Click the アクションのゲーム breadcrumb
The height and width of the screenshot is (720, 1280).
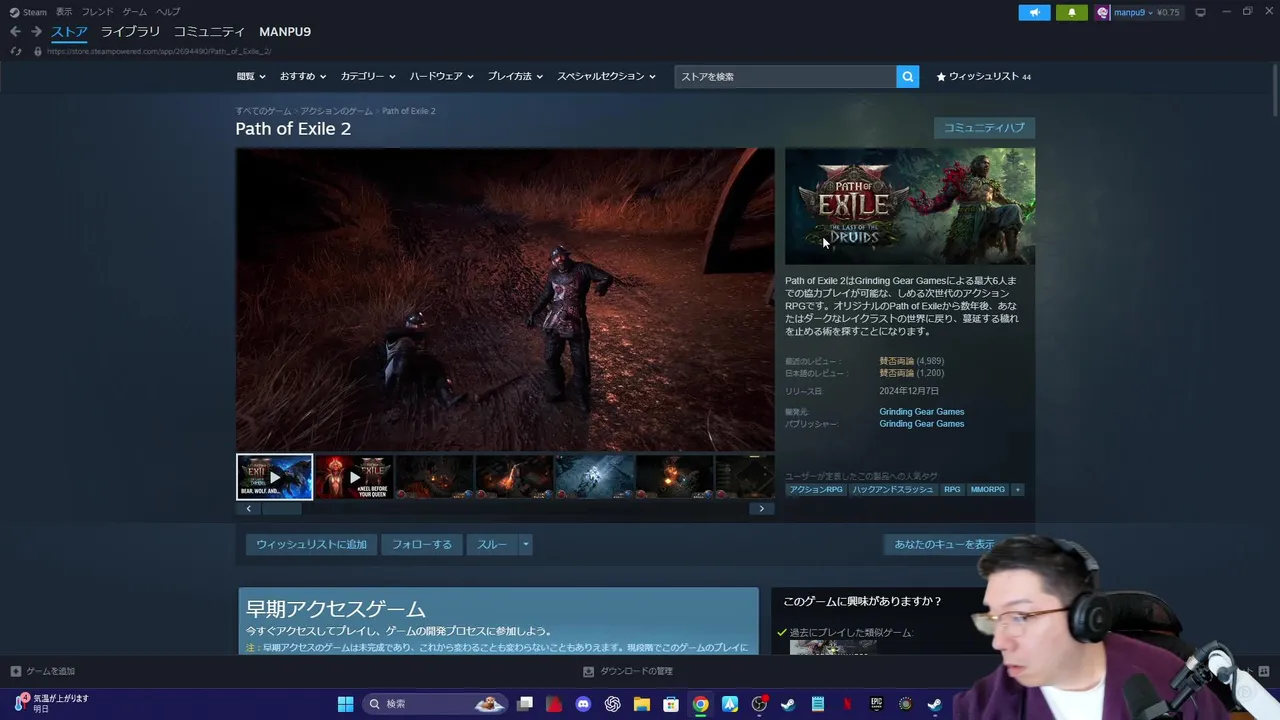pos(336,111)
